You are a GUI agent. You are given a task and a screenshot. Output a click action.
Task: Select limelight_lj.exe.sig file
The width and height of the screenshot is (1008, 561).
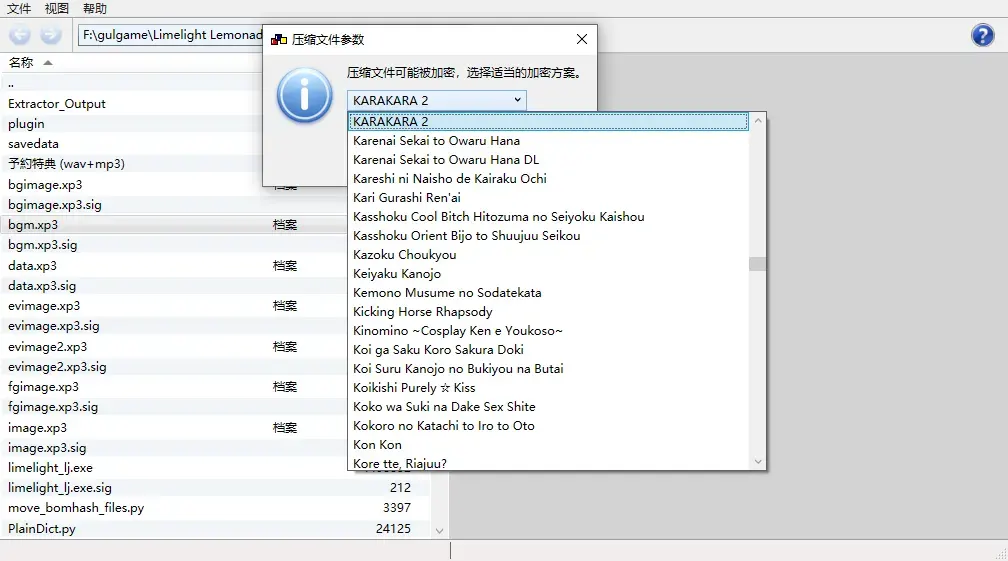60,488
